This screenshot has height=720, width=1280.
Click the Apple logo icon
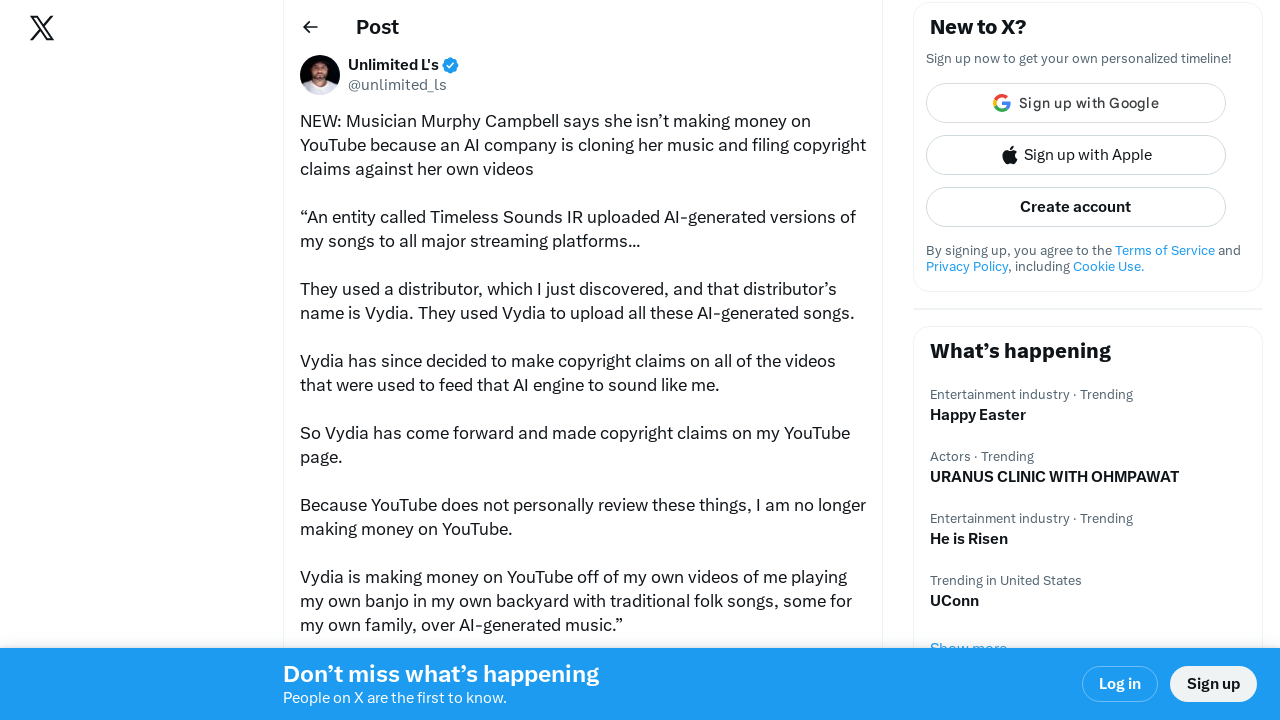point(1010,155)
